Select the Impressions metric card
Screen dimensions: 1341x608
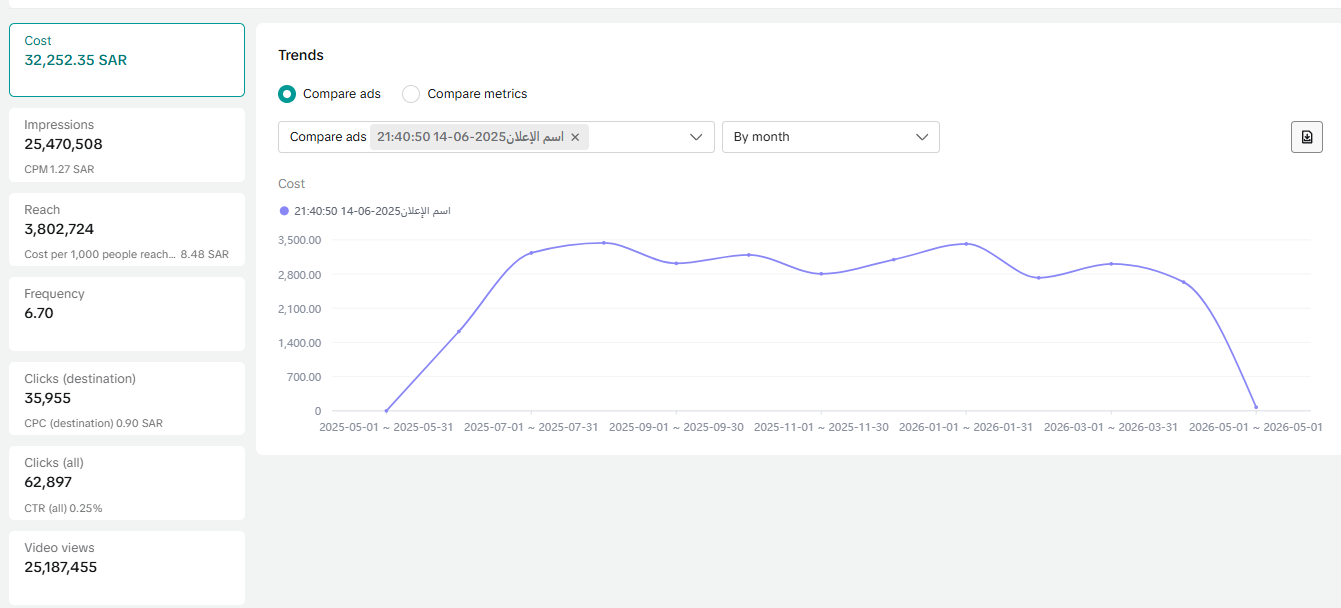[127, 145]
